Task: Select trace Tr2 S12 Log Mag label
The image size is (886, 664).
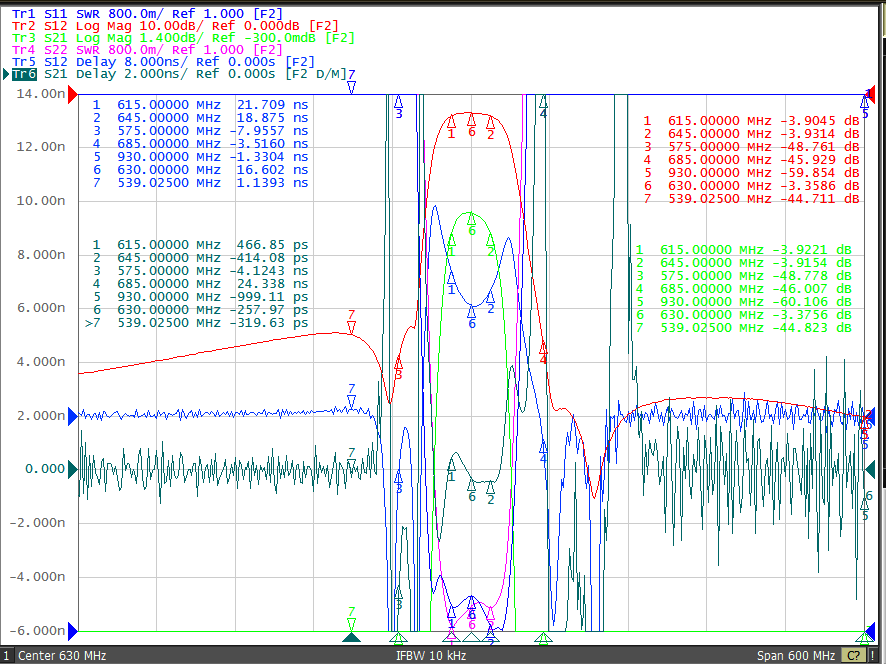Action: [175, 26]
